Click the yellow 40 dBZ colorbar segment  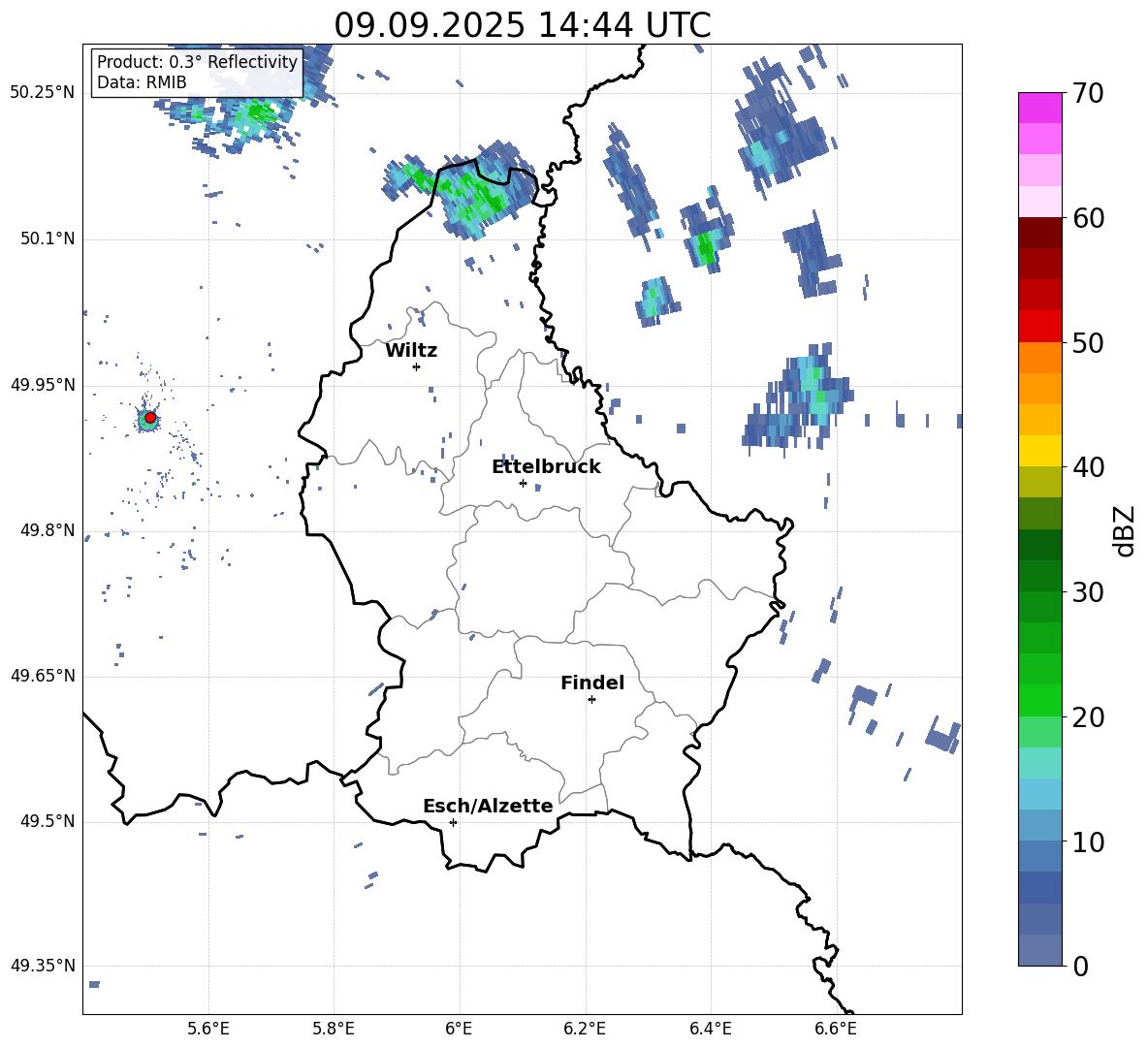pos(1040,451)
